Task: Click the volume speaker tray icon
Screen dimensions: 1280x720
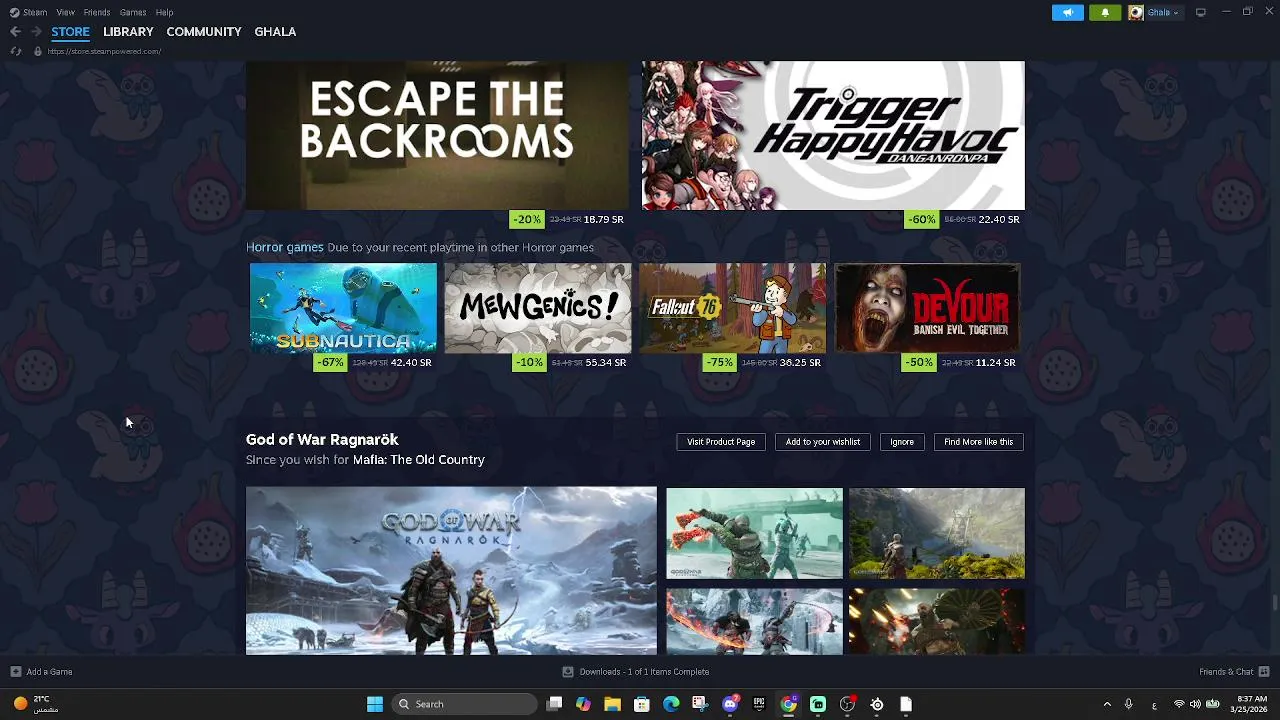Action: coord(1197,704)
